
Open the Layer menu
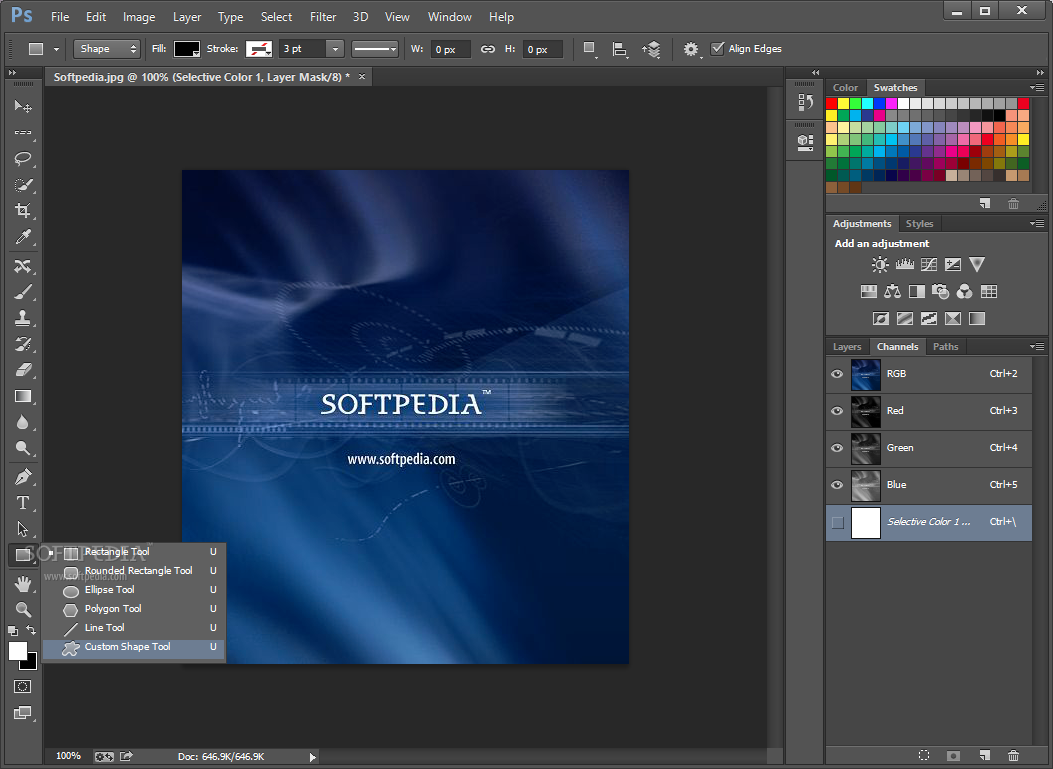[x=187, y=17]
